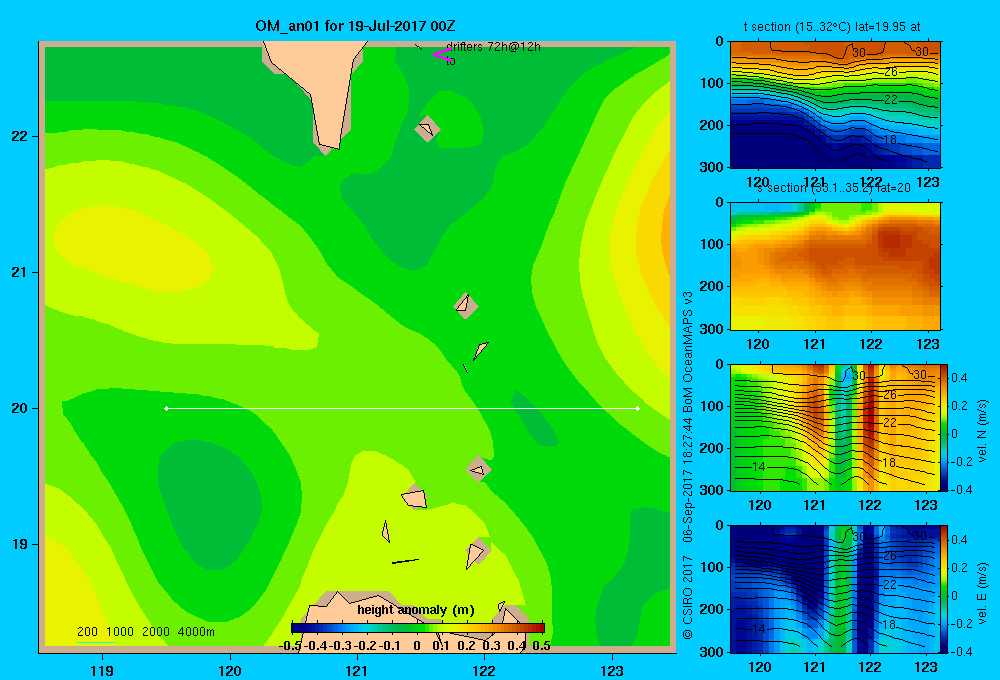Click the dark red end of height anomaly colorbar

tap(539, 628)
